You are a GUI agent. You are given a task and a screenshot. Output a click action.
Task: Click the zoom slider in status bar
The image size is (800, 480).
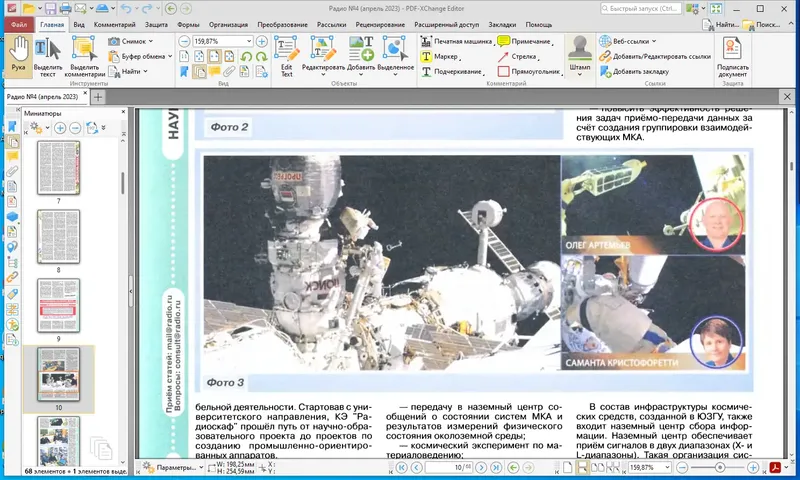(720, 467)
